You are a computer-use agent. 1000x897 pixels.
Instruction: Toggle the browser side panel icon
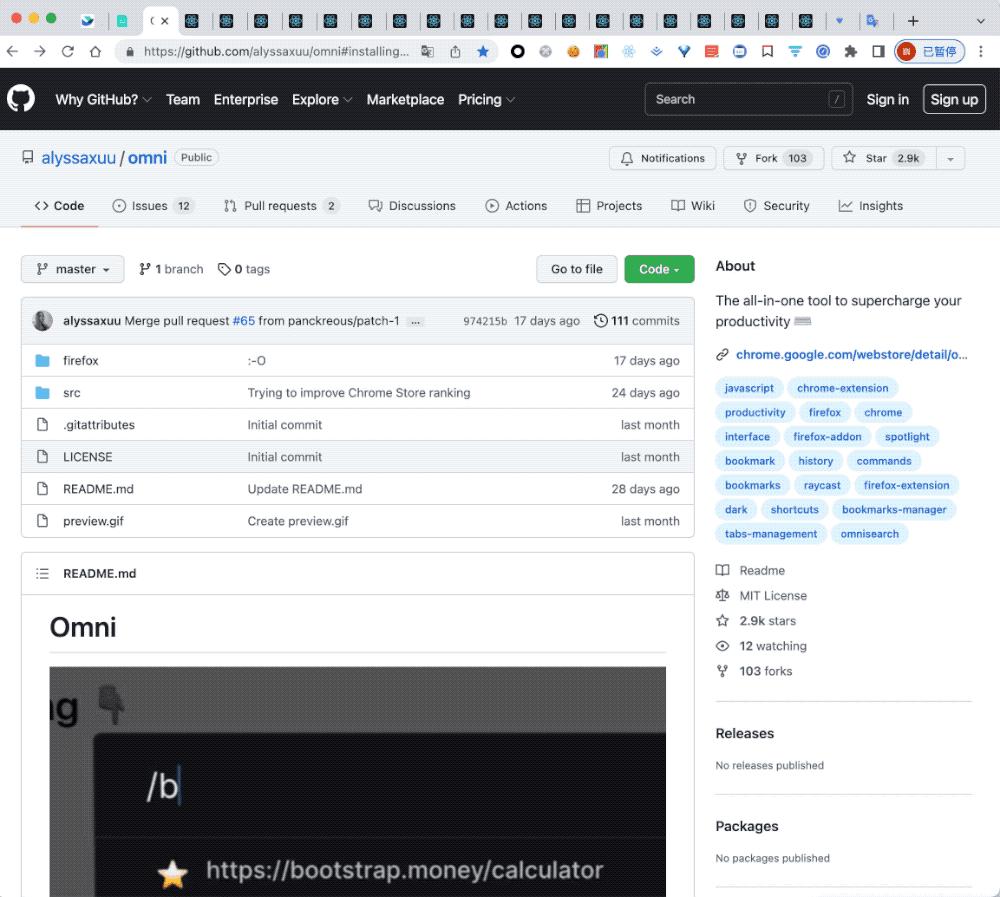[878, 52]
